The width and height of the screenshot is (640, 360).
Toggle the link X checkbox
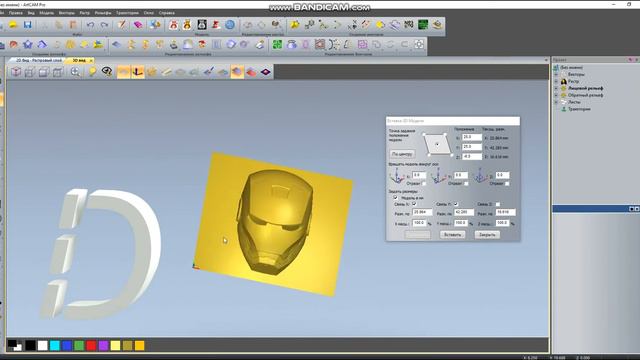pyautogui.click(x=414, y=204)
